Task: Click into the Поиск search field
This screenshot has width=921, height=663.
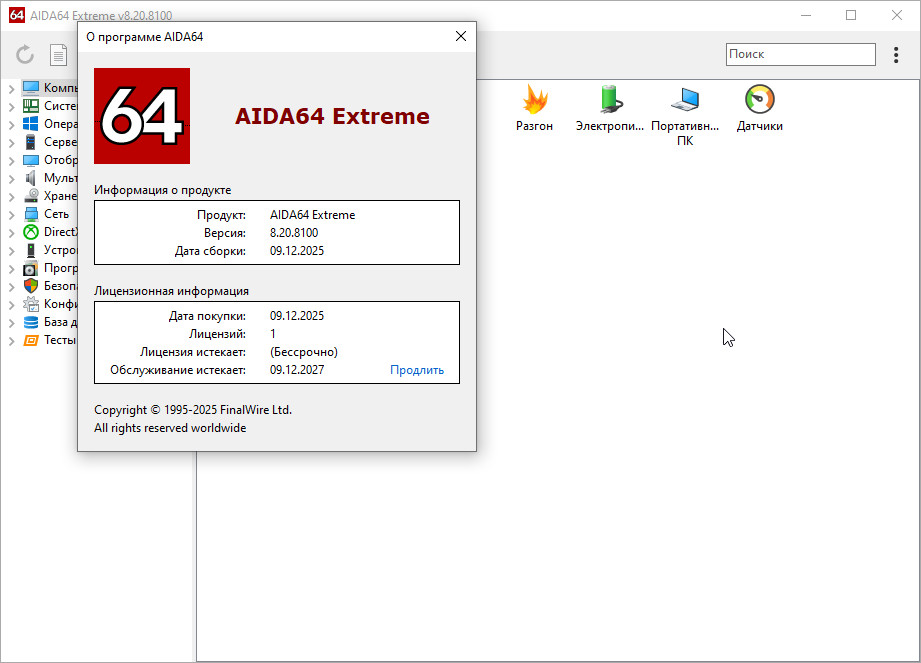Action: (x=800, y=55)
